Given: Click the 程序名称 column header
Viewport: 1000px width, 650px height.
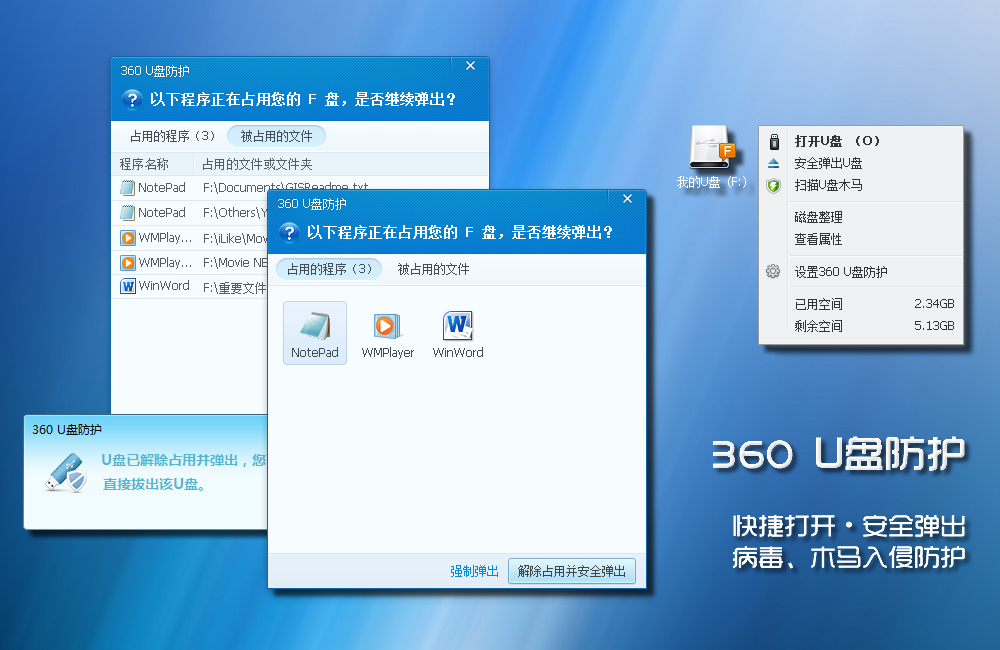Looking at the screenshot, I should click(145, 164).
